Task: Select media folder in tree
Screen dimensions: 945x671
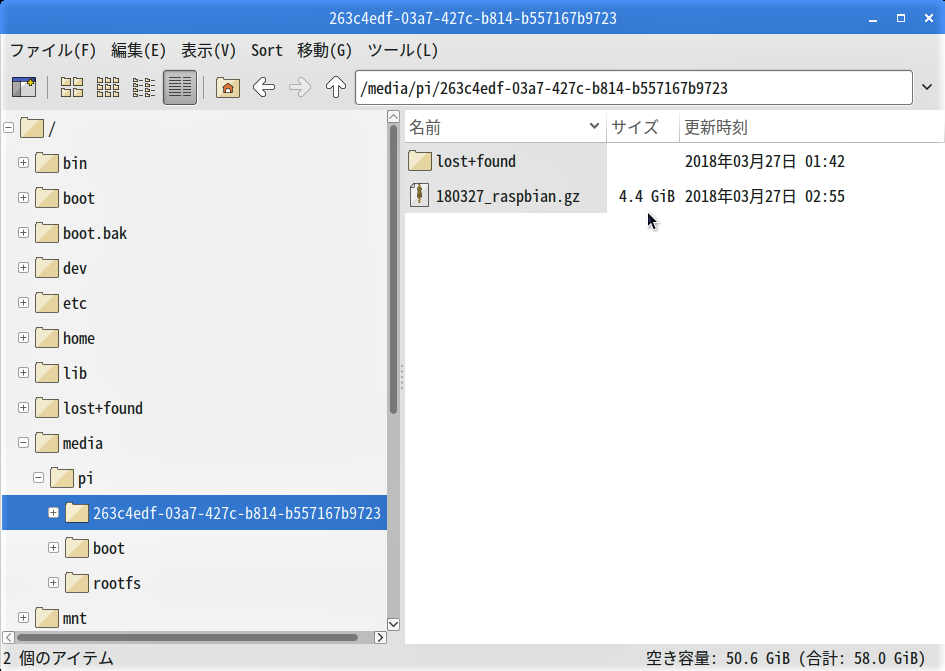Action: pyautogui.click(x=69, y=443)
